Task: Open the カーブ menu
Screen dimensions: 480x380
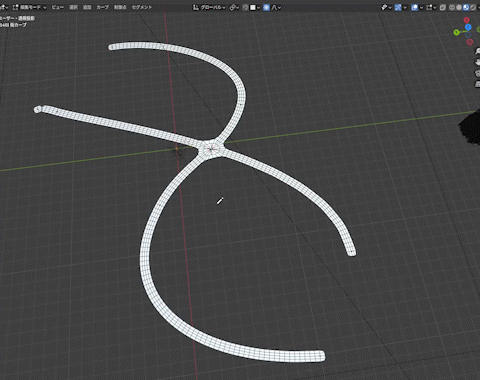Action: (102, 7)
